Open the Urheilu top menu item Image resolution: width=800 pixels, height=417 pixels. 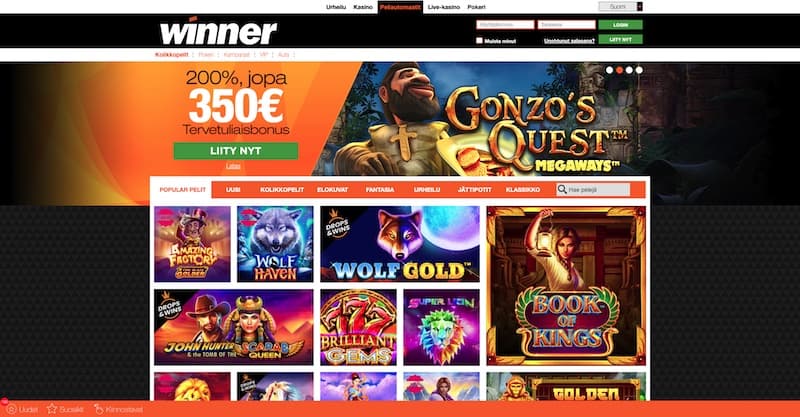336,7
